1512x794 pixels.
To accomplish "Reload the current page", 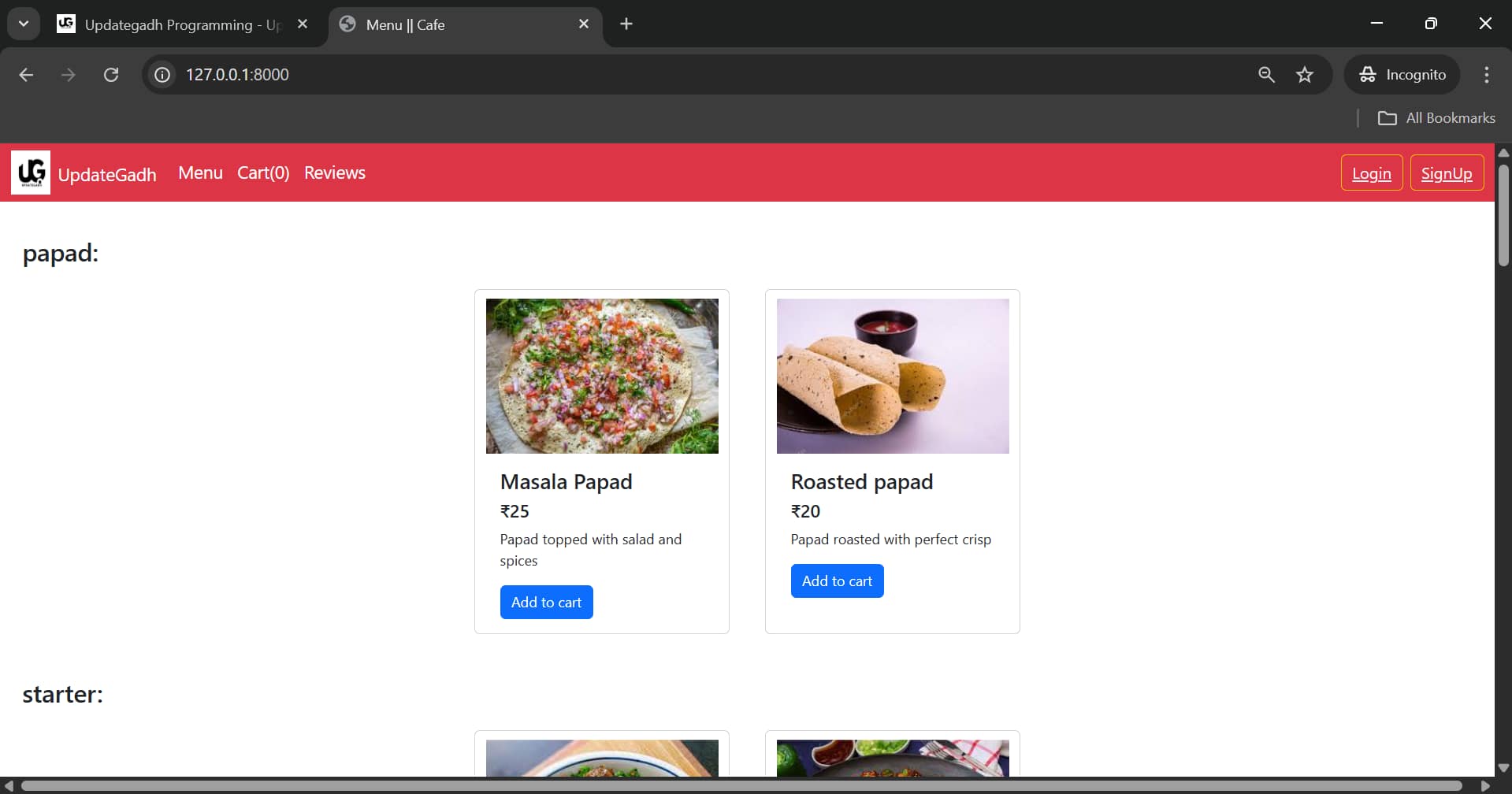I will coord(112,74).
